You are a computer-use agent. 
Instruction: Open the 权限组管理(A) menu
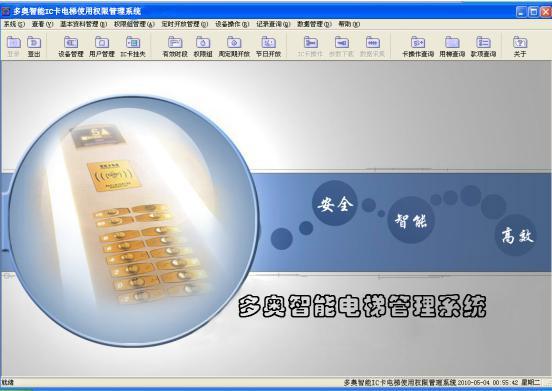134,24
